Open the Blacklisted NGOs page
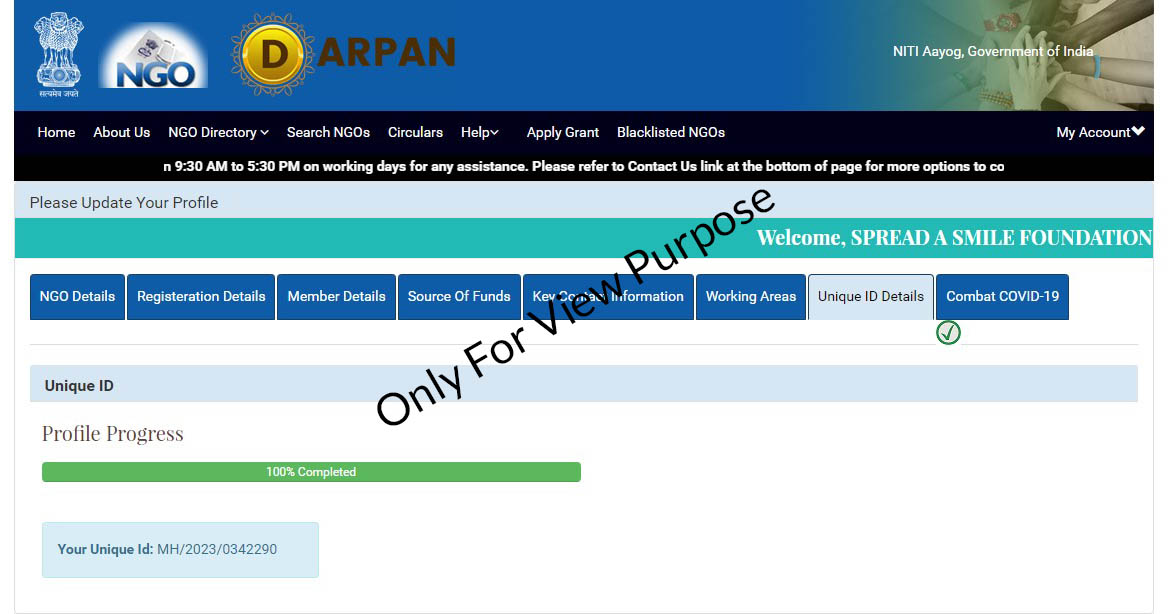This screenshot has width=1168, height=614. 670,132
